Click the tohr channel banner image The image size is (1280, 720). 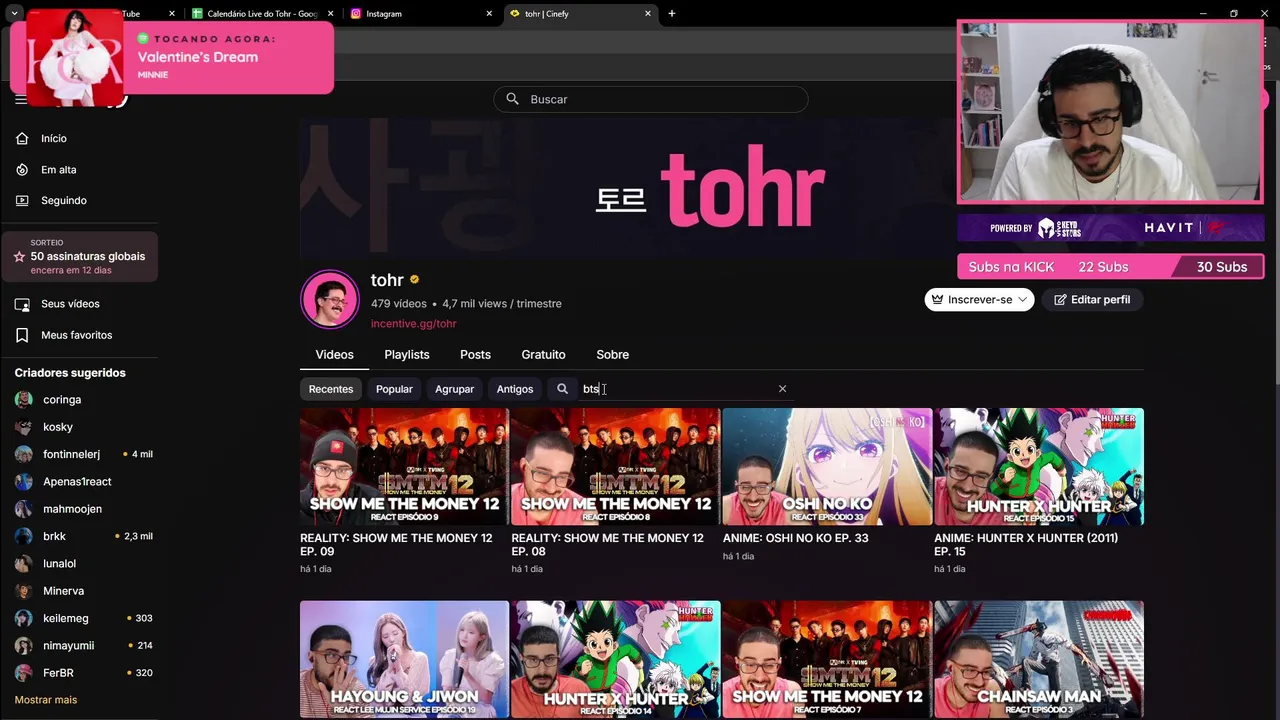721,190
